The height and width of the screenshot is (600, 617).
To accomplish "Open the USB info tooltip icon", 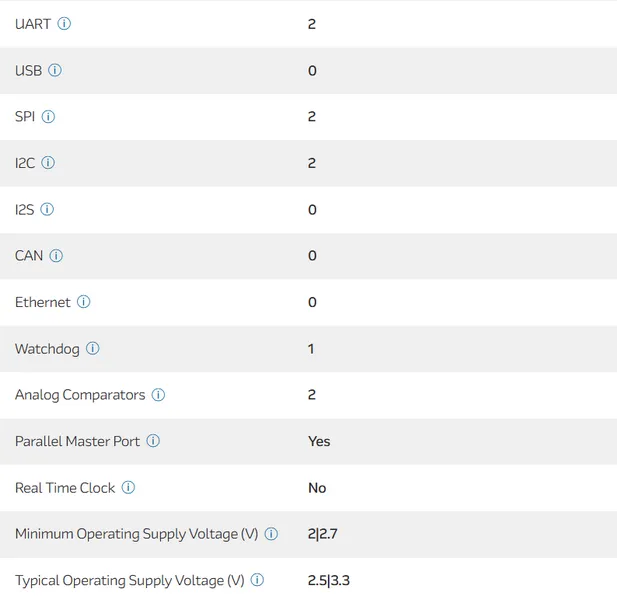I will (55, 70).
